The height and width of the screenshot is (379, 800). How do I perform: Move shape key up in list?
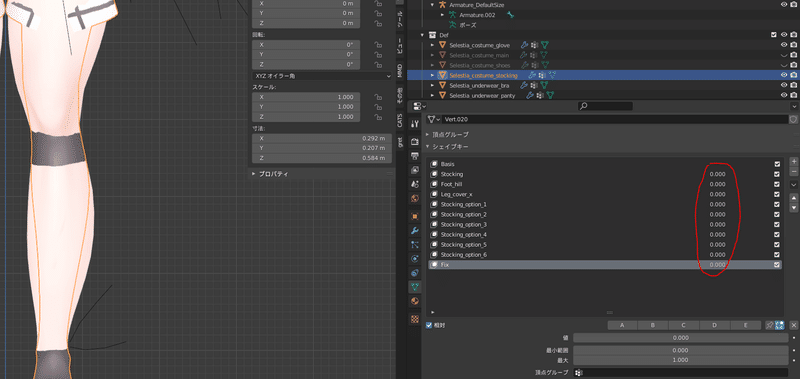[793, 198]
